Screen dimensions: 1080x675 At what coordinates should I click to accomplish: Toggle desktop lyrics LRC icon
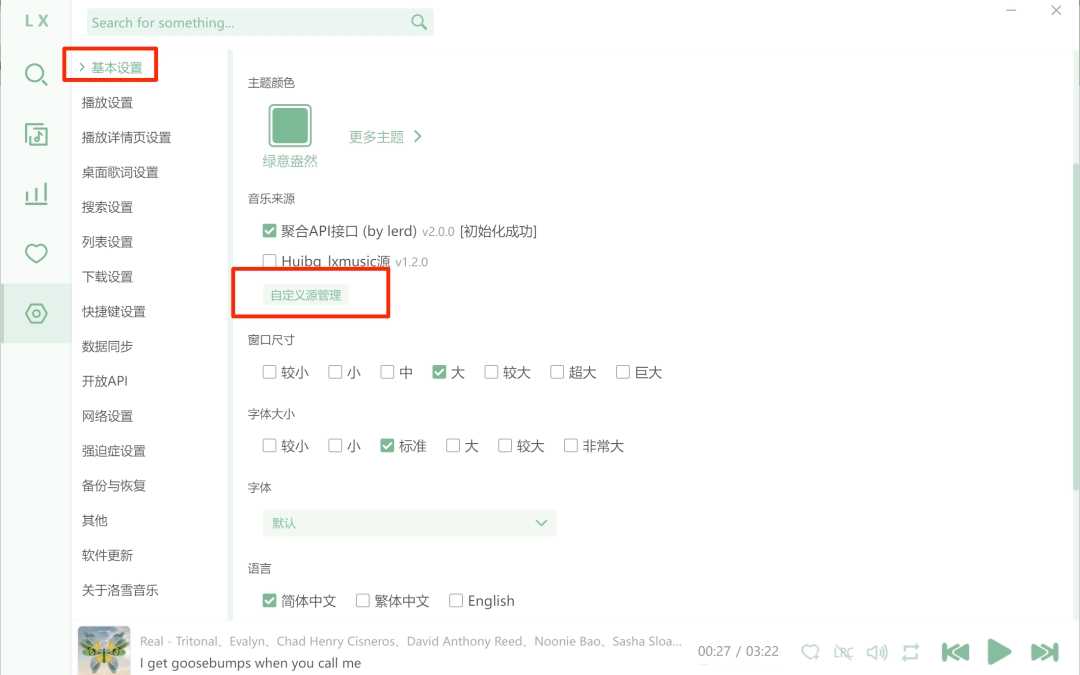843,652
